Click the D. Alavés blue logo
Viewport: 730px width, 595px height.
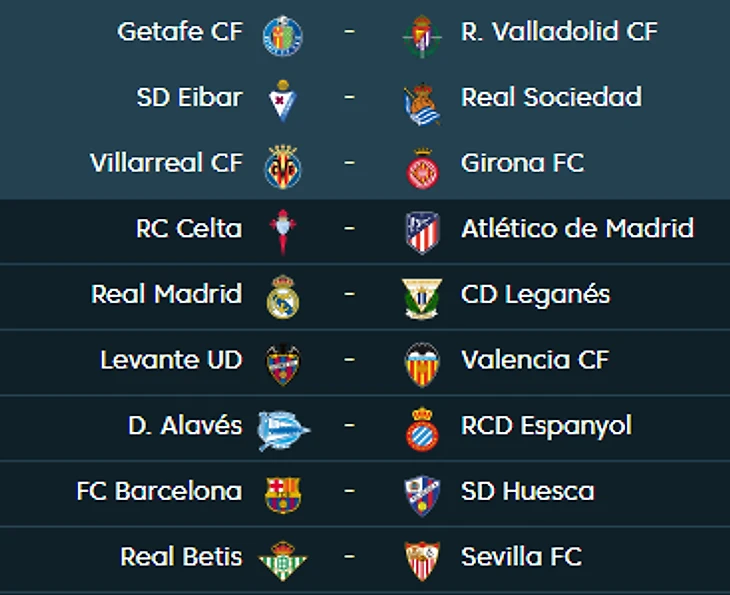(284, 431)
